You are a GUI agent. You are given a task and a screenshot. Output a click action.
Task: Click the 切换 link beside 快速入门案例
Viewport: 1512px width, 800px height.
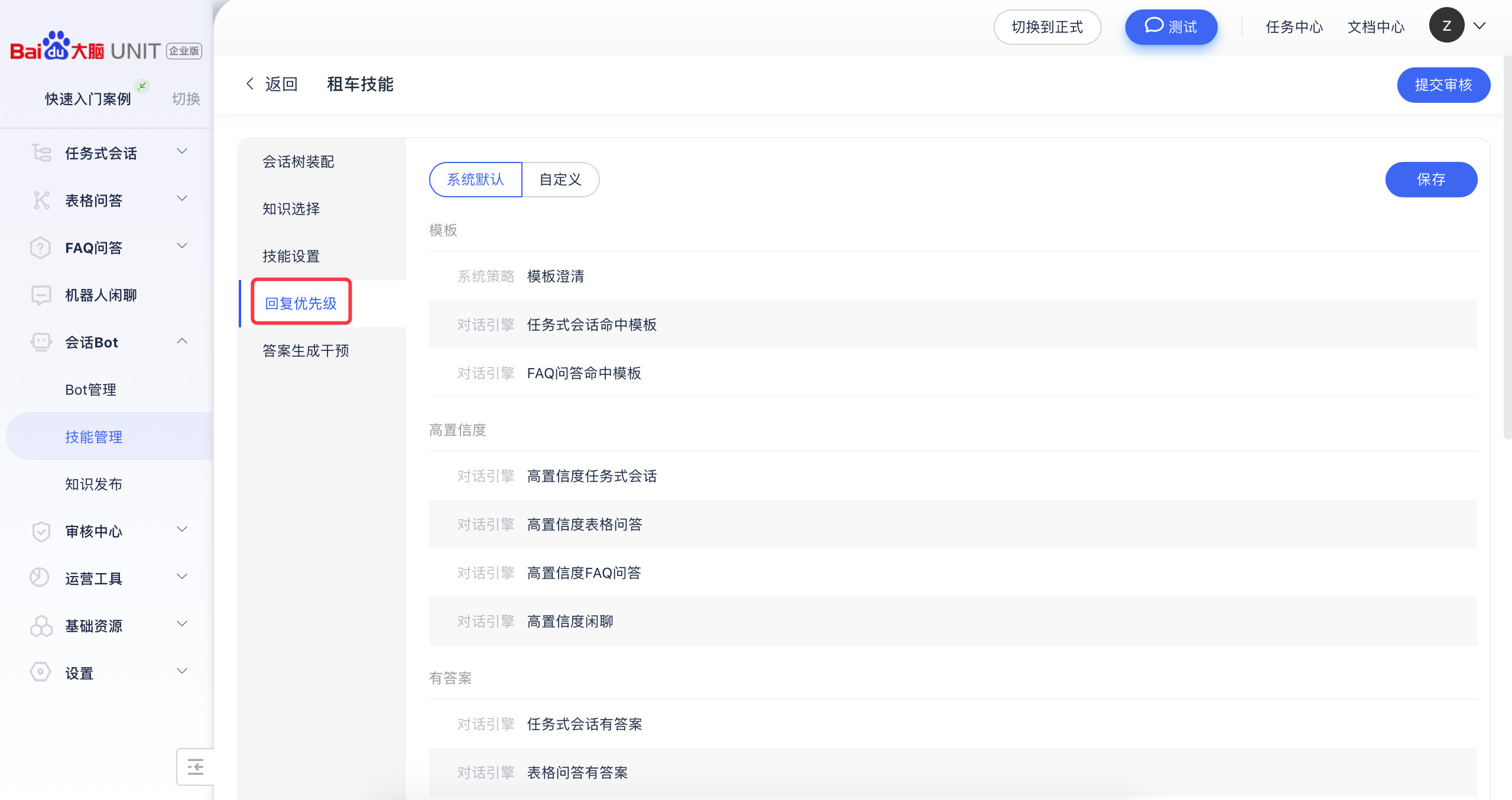(x=186, y=99)
